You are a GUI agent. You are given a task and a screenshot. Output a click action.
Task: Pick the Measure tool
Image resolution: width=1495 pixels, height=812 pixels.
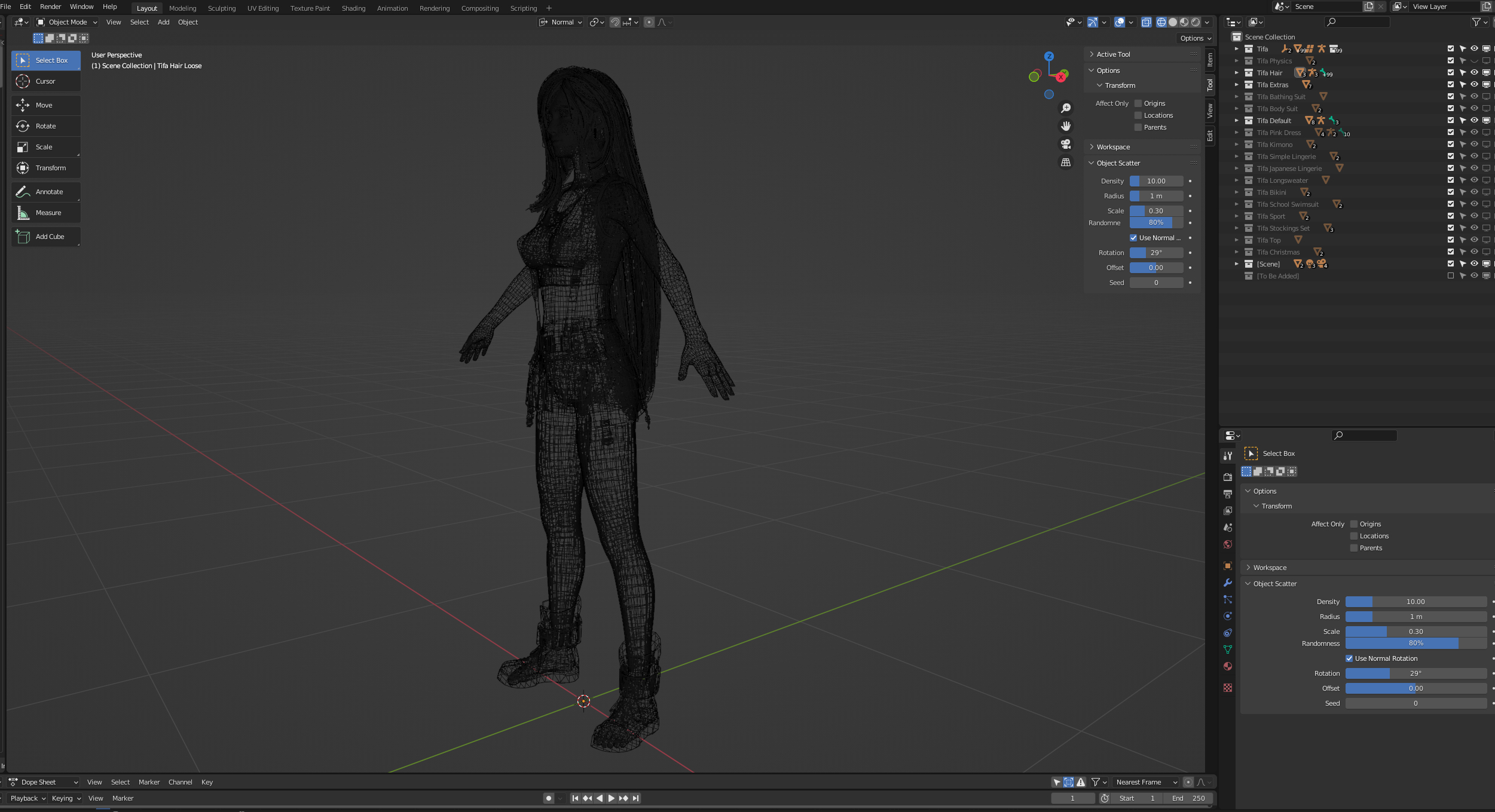pos(45,213)
